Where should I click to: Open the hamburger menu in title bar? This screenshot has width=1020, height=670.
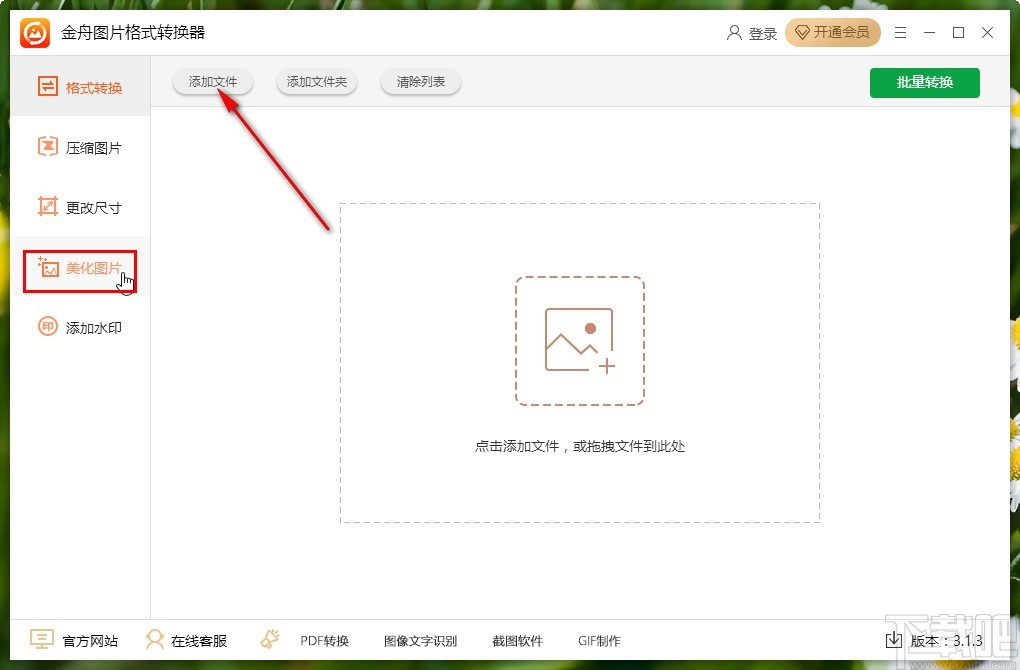(899, 32)
